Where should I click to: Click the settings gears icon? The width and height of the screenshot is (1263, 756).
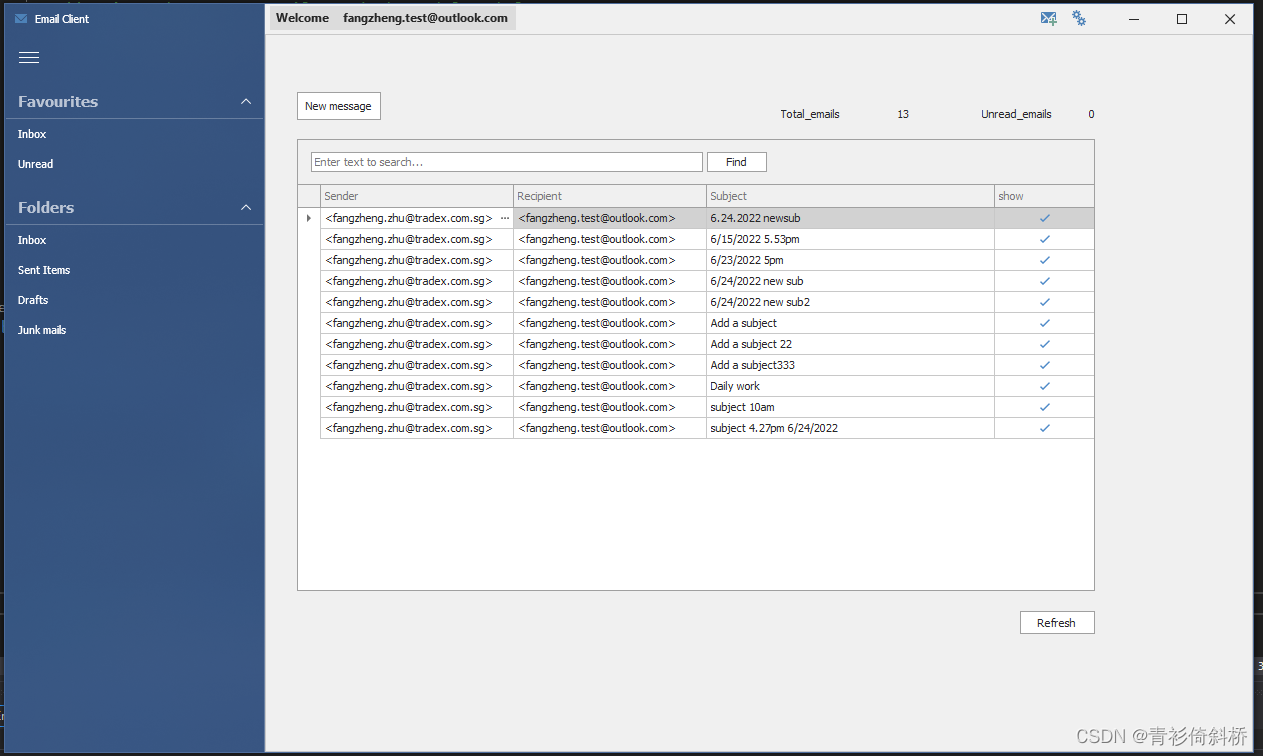click(x=1079, y=18)
